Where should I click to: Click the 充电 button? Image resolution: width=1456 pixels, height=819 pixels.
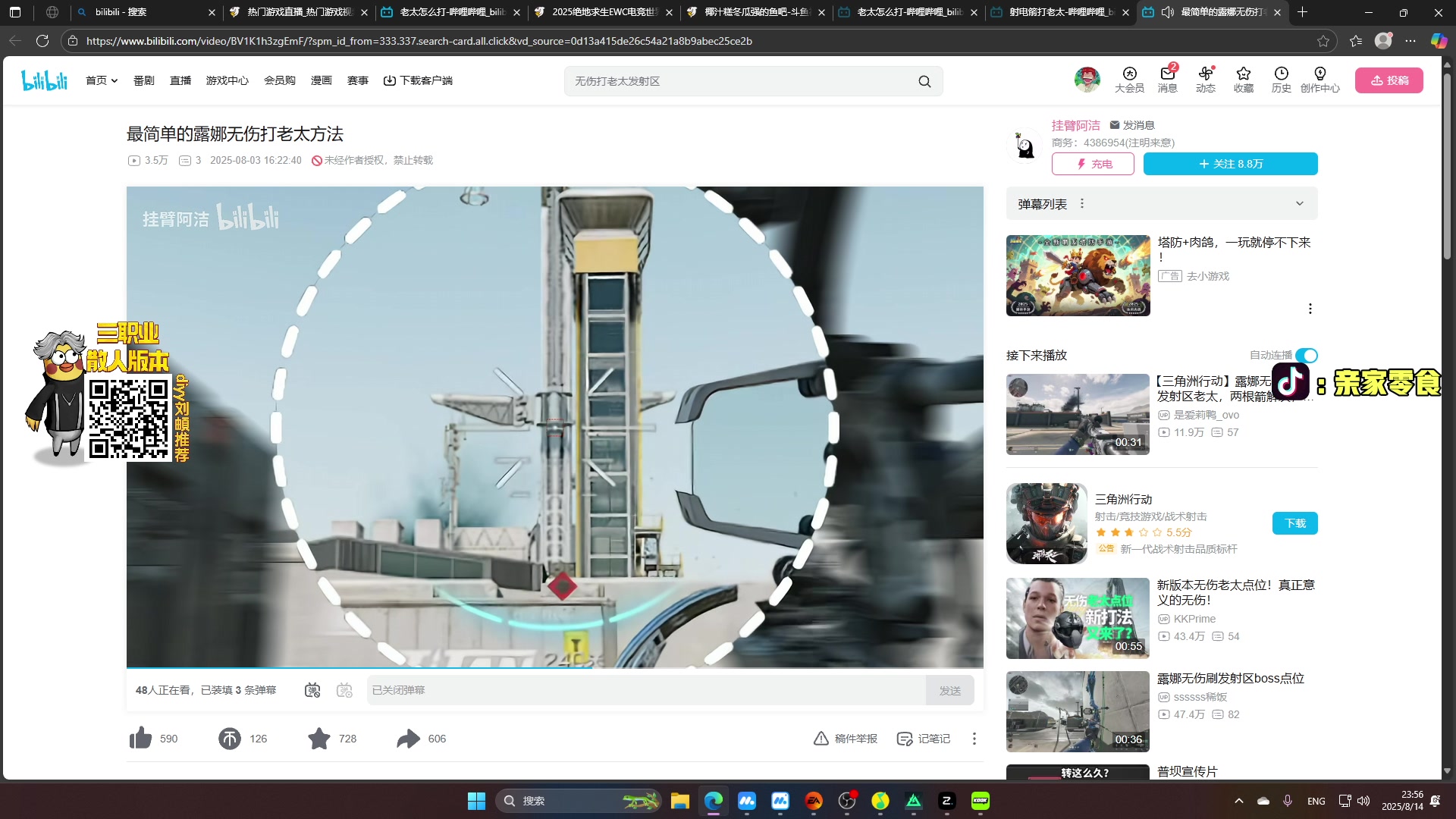click(x=1093, y=164)
